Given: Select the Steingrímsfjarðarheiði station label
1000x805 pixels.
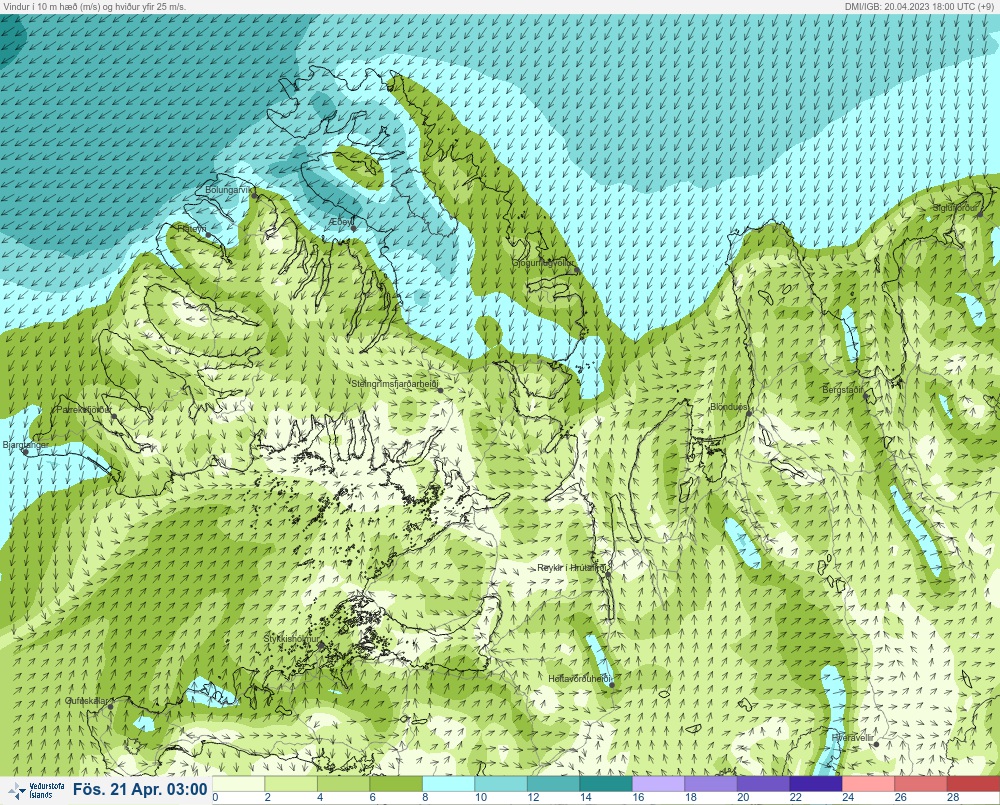Looking at the screenshot, I should [x=395, y=384].
